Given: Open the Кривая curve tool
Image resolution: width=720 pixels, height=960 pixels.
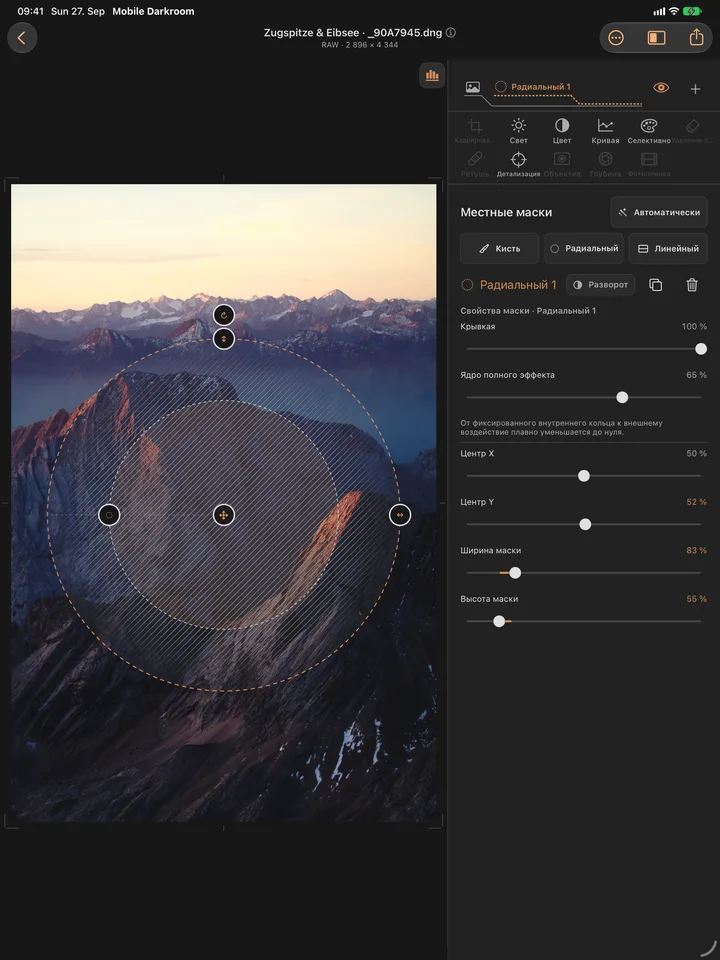Looking at the screenshot, I should 606,131.
